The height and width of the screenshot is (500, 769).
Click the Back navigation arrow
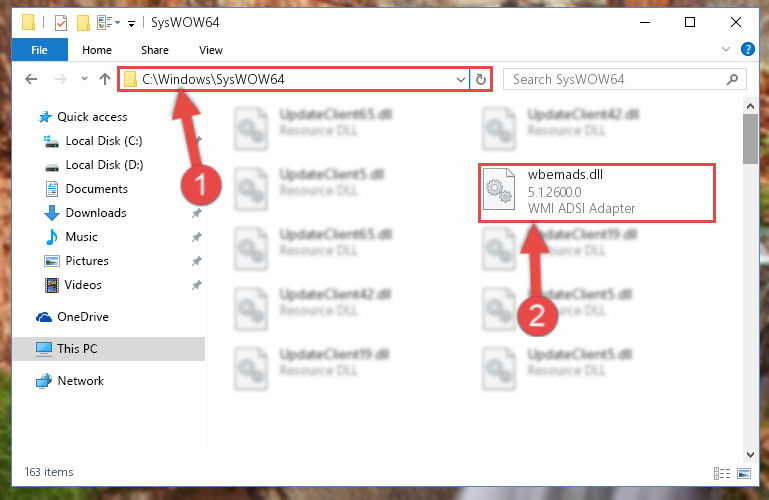(31, 79)
